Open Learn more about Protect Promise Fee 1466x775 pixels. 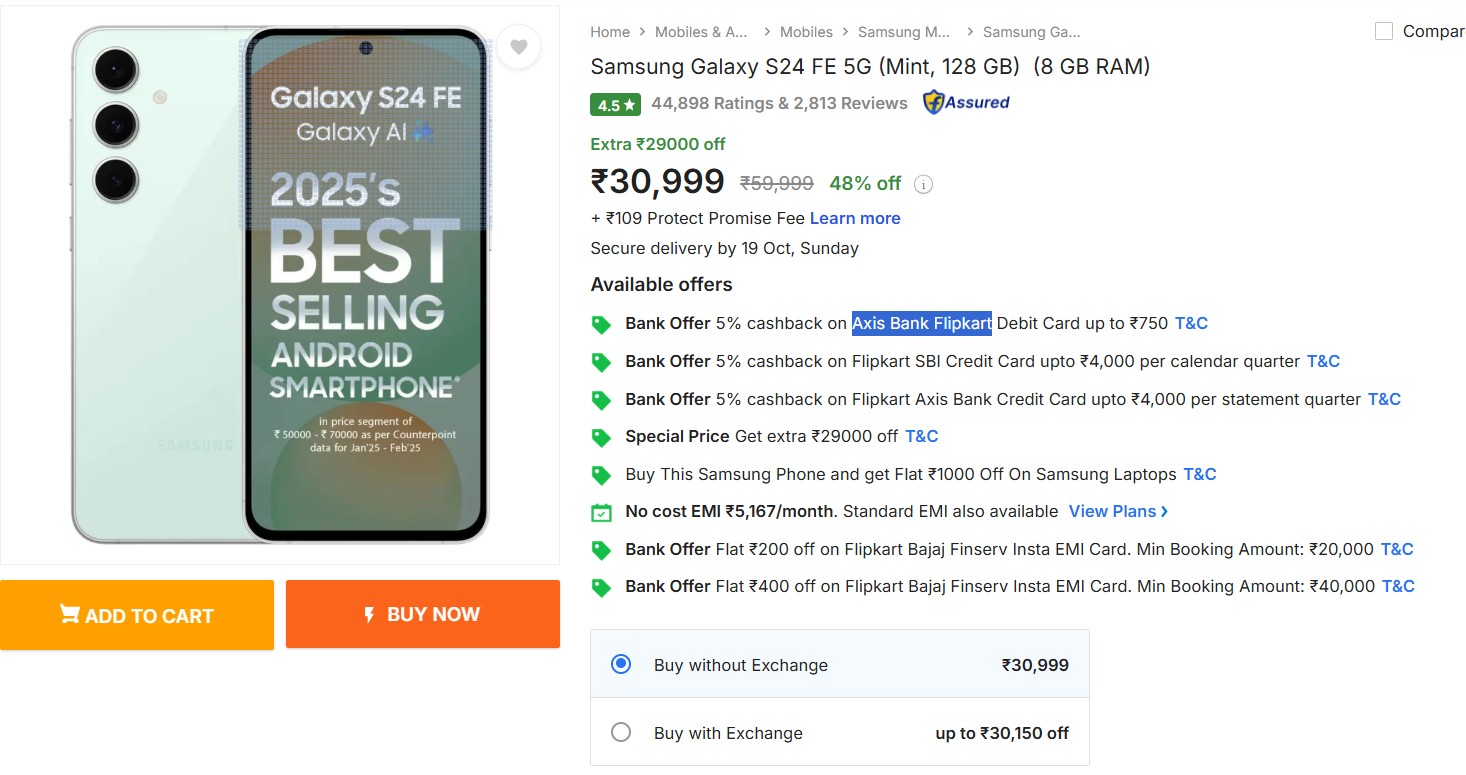[855, 218]
